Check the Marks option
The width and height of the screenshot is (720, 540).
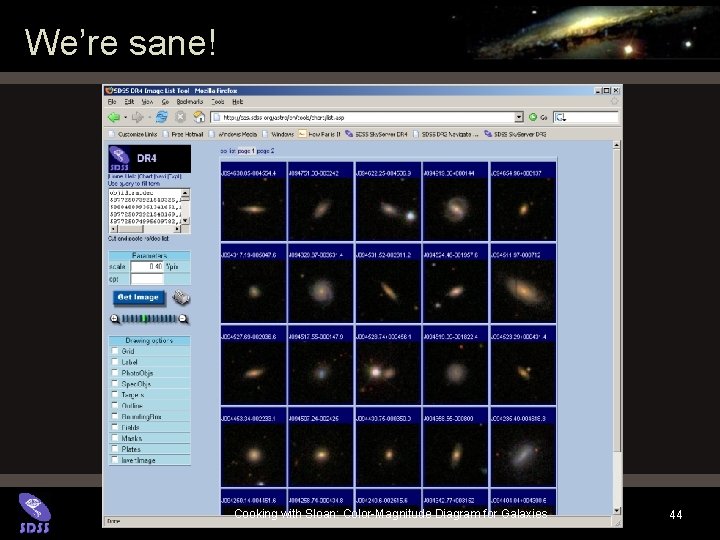(115, 438)
